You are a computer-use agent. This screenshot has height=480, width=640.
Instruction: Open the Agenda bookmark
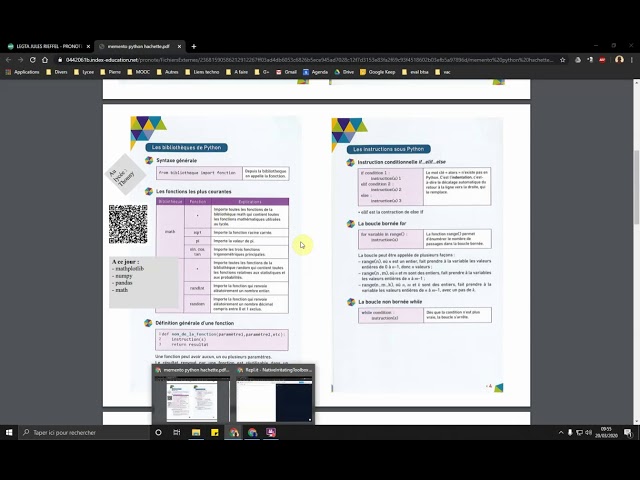click(x=315, y=72)
